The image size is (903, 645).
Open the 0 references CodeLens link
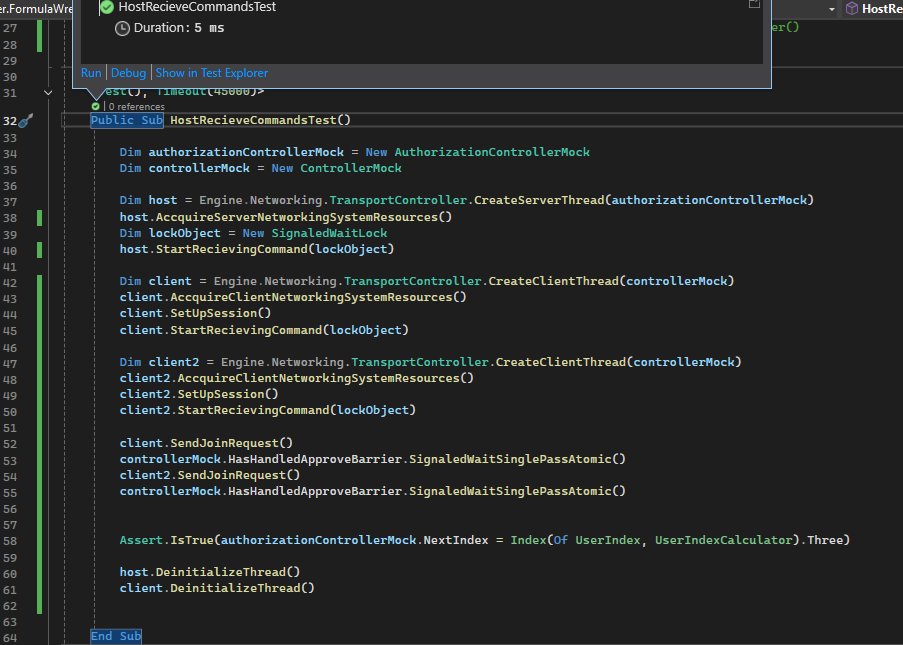point(136,106)
